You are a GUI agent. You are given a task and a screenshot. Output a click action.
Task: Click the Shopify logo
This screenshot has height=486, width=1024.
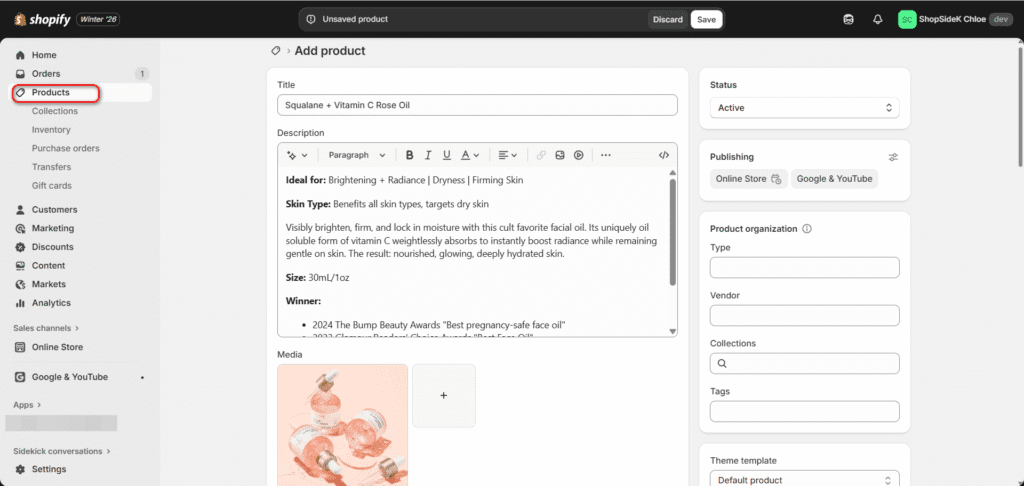(42, 20)
